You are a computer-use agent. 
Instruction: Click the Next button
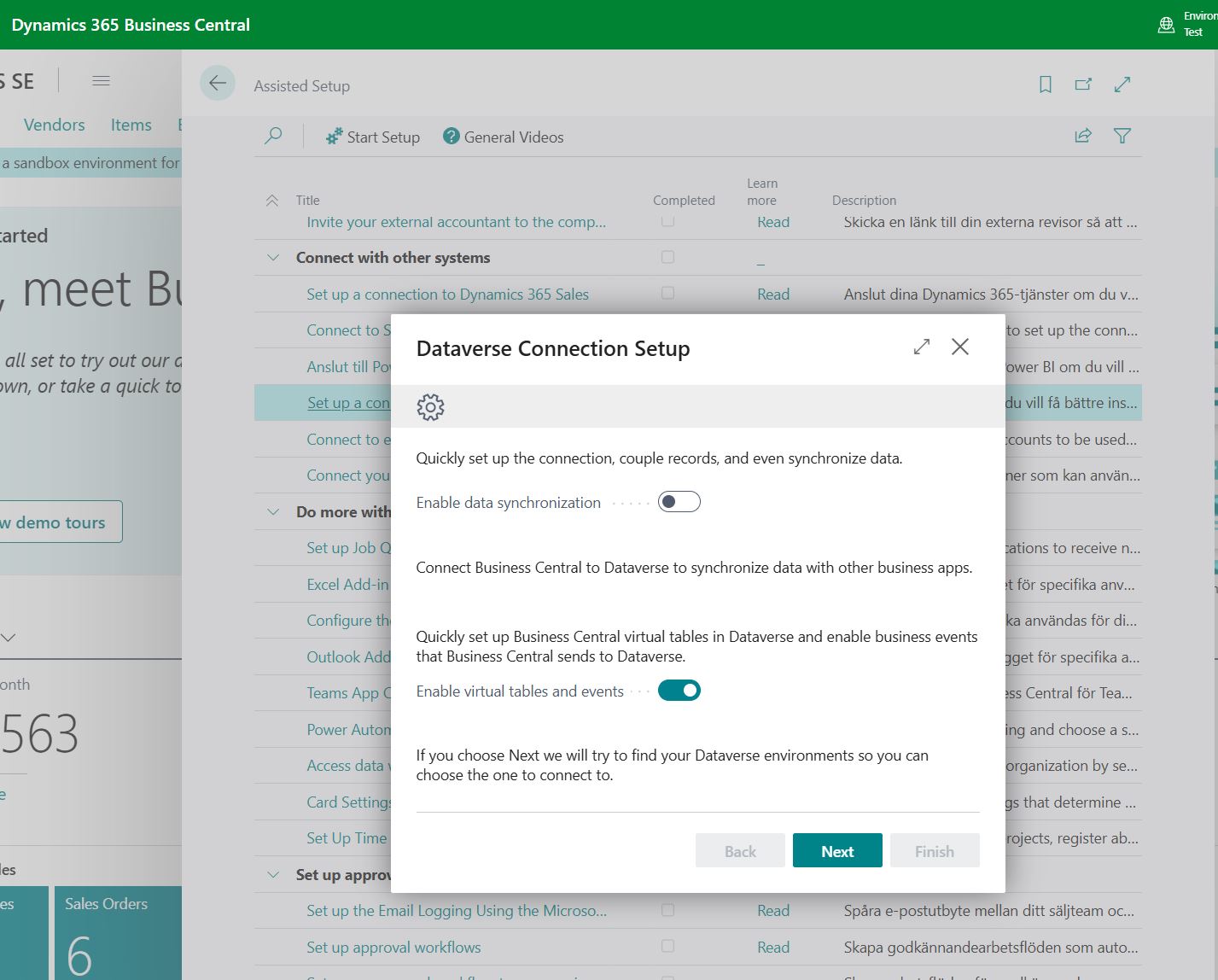pos(836,851)
